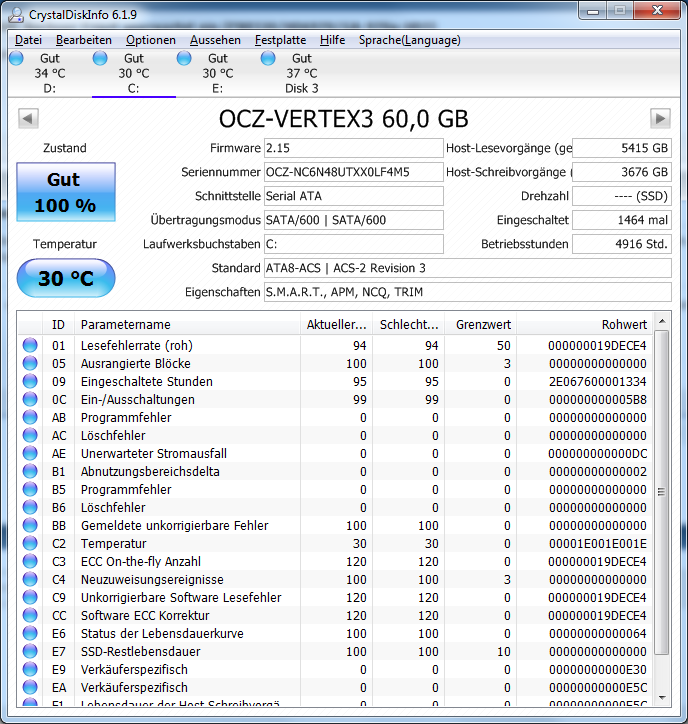Image resolution: width=688 pixels, height=724 pixels.
Task: Click status icon of Unerwarteter Stromausfall row
Action: point(30,453)
